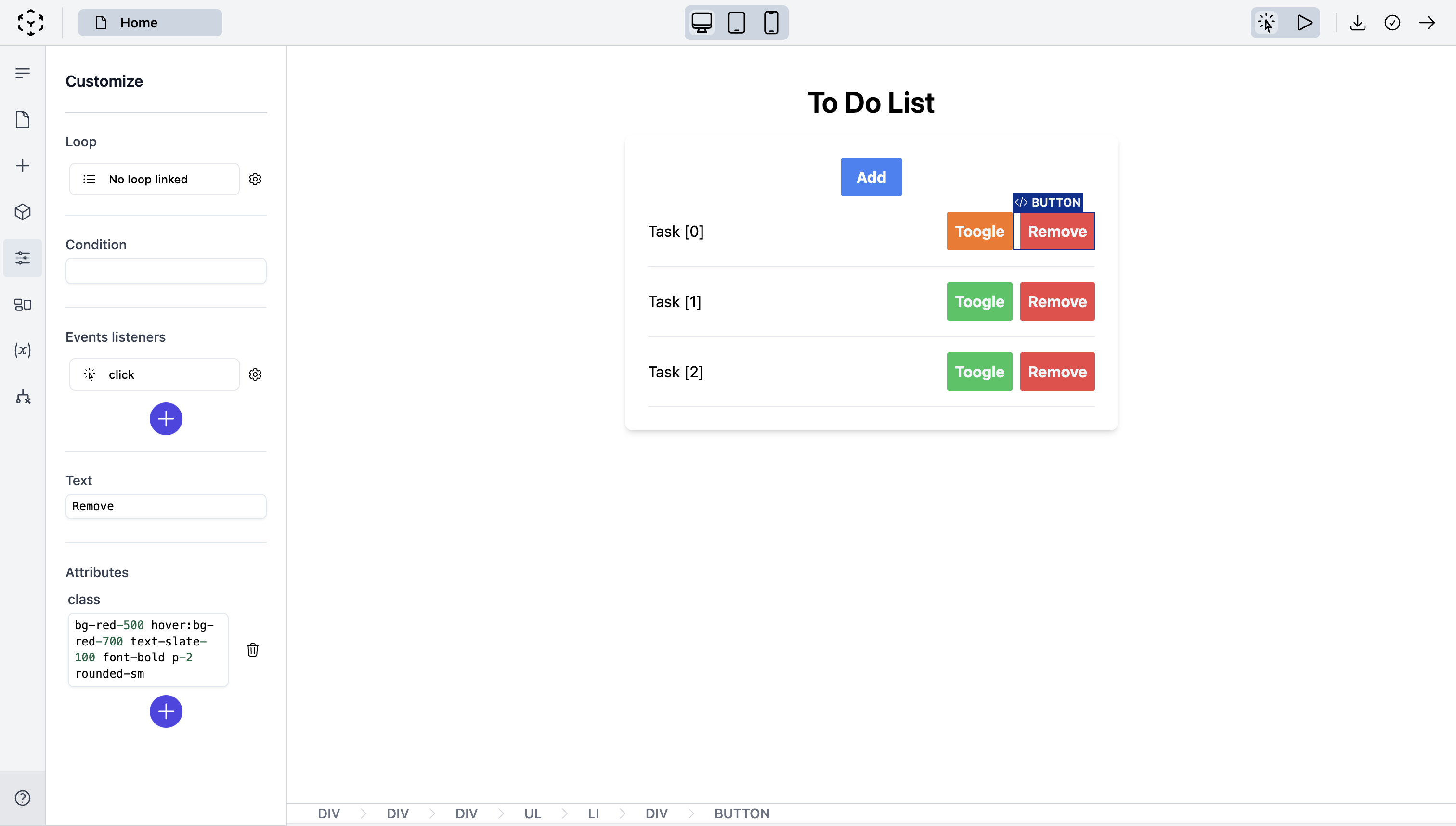The image size is (1456, 826).
Task: Open click event settings gear
Action: pyautogui.click(x=255, y=374)
